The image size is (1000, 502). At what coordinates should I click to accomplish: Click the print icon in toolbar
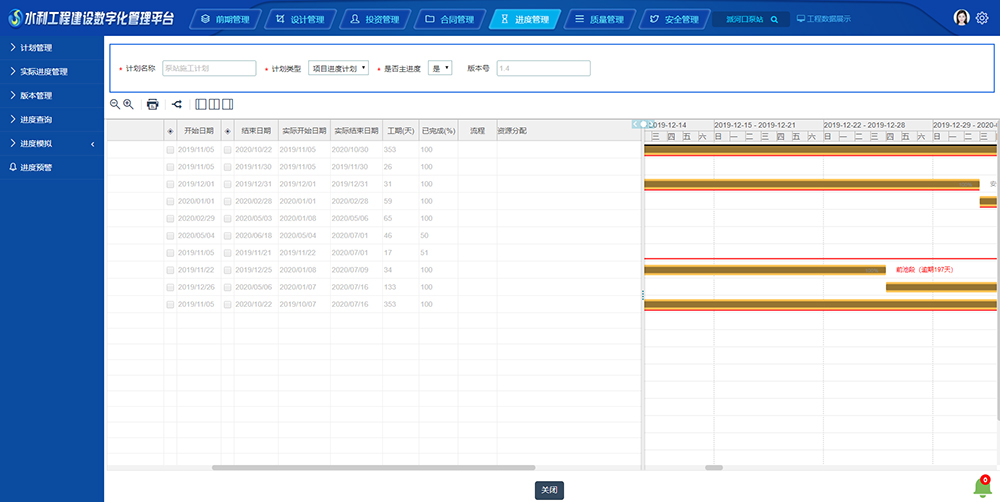point(153,104)
